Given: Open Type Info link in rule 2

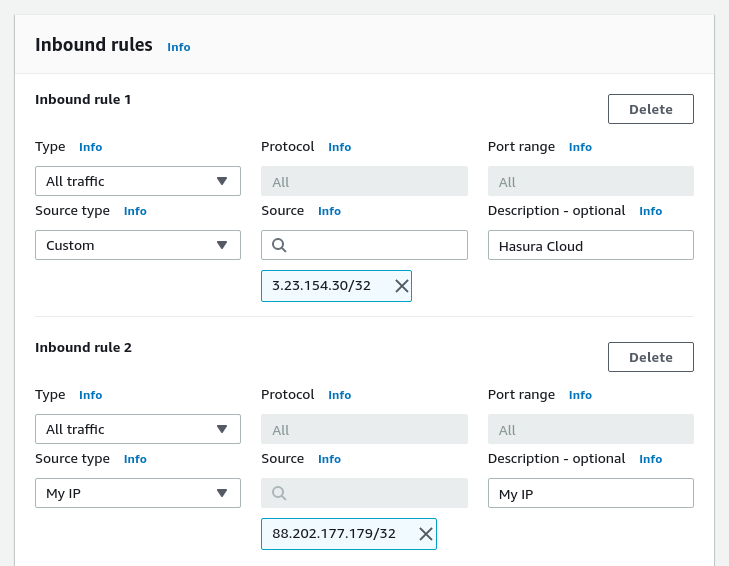Looking at the screenshot, I should 90,395.
